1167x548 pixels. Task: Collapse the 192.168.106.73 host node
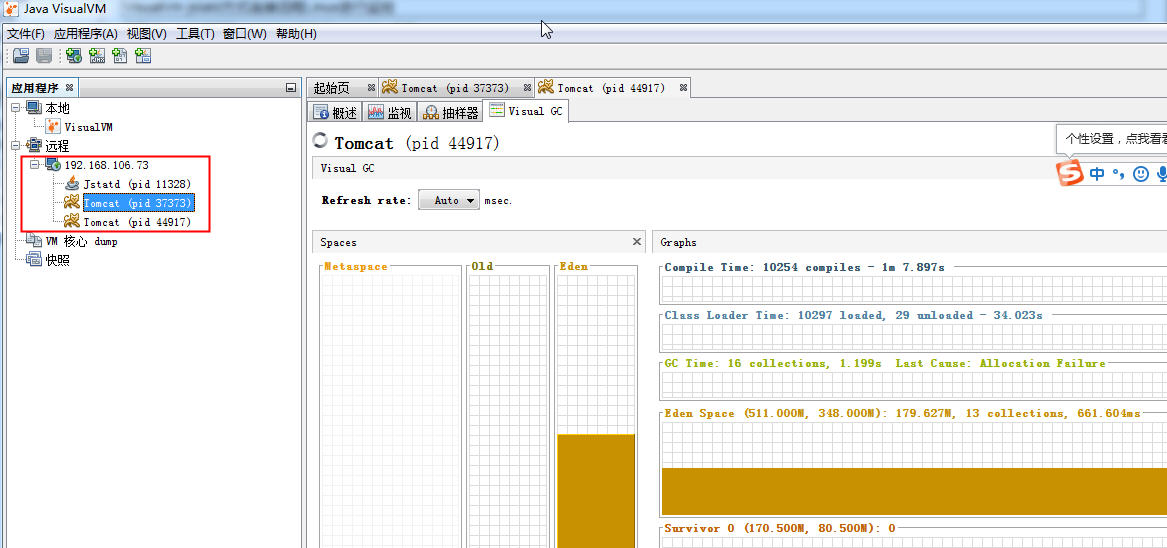[34, 165]
